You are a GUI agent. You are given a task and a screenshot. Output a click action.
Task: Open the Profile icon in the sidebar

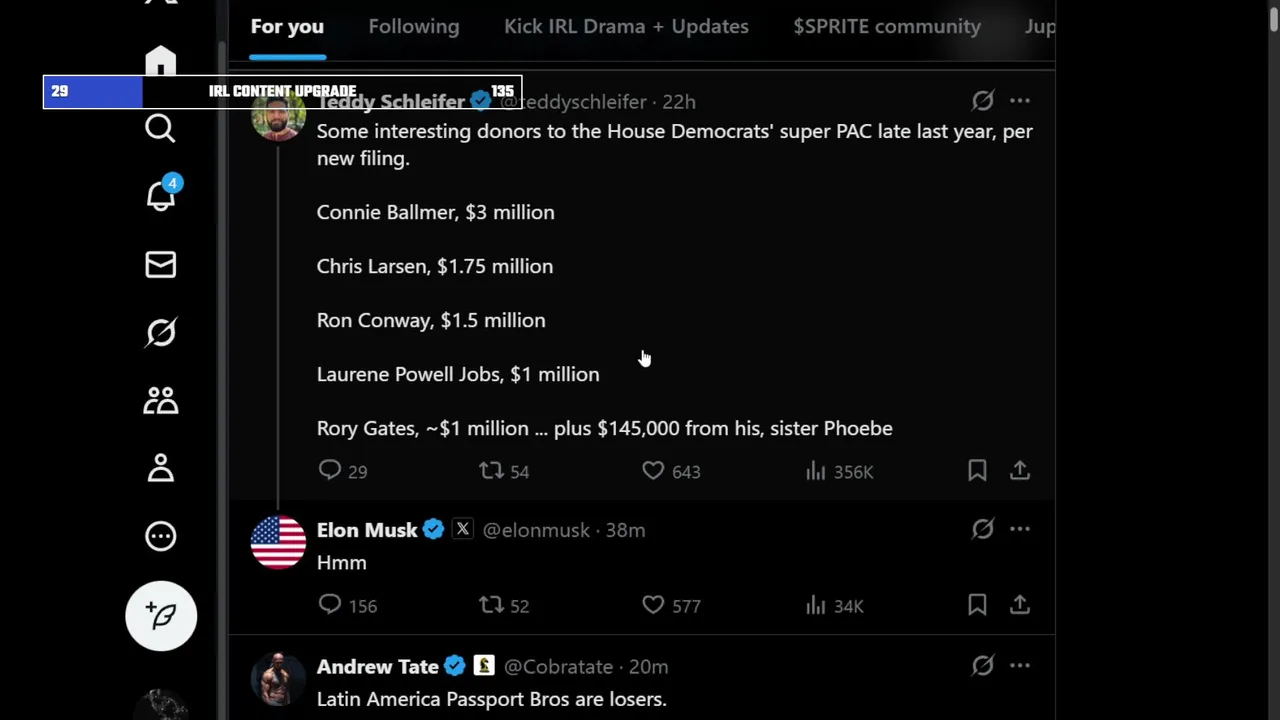(x=160, y=468)
